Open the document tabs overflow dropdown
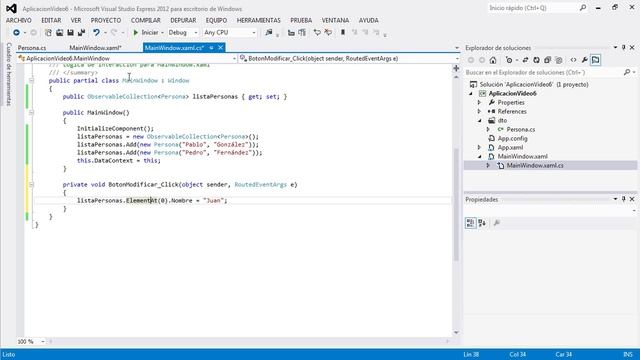This screenshot has height=360, width=640. click(457, 48)
